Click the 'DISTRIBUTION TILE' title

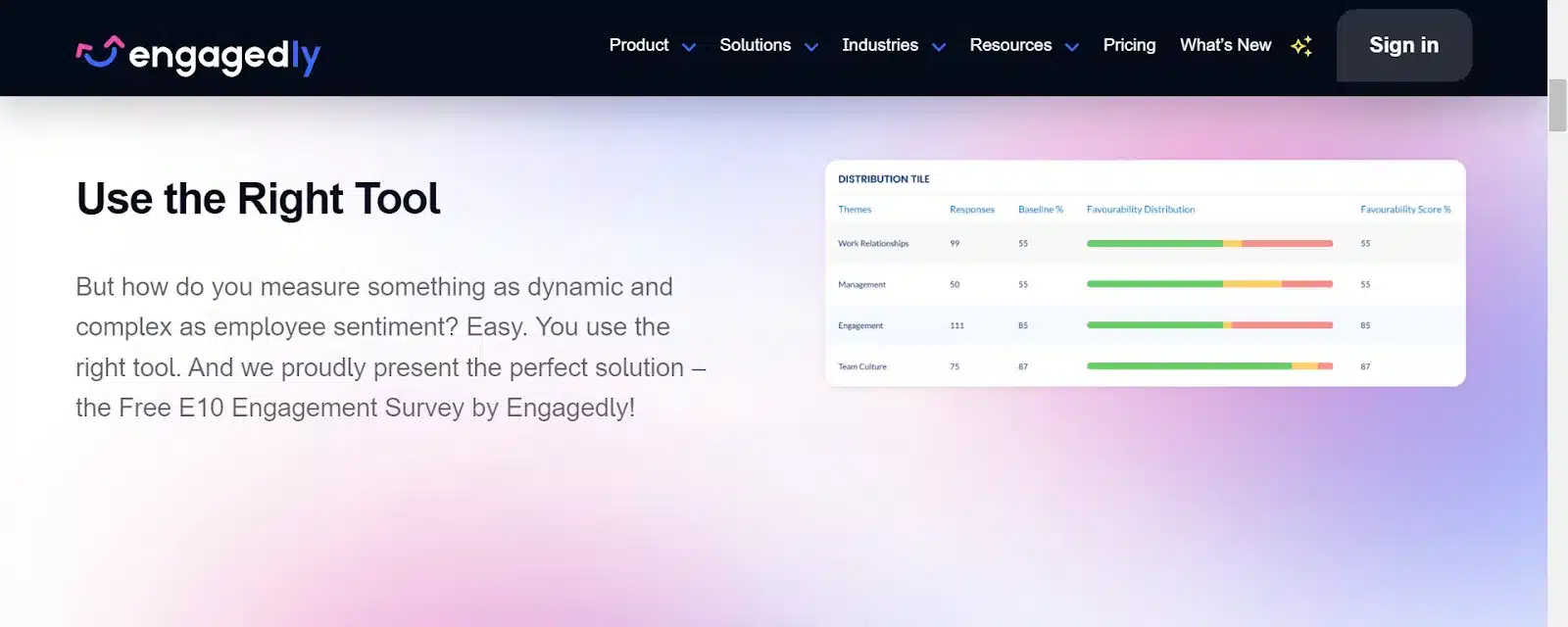tap(884, 179)
